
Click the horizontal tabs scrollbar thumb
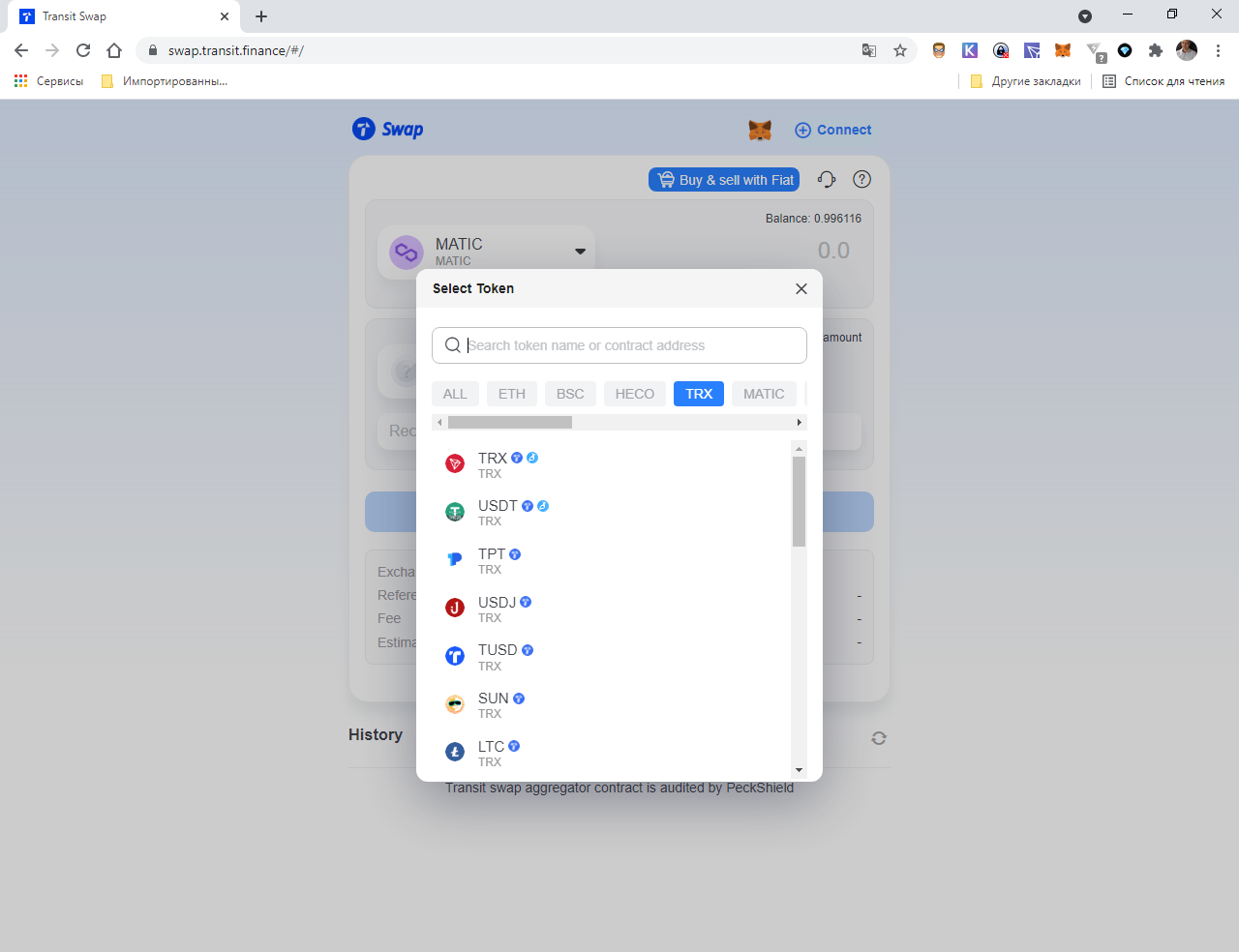[x=510, y=423]
